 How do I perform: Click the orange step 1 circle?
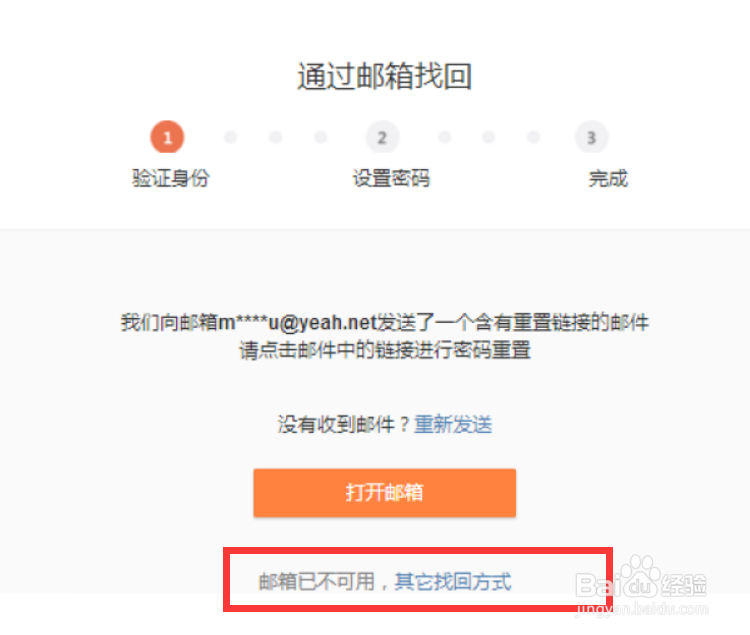tap(167, 137)
